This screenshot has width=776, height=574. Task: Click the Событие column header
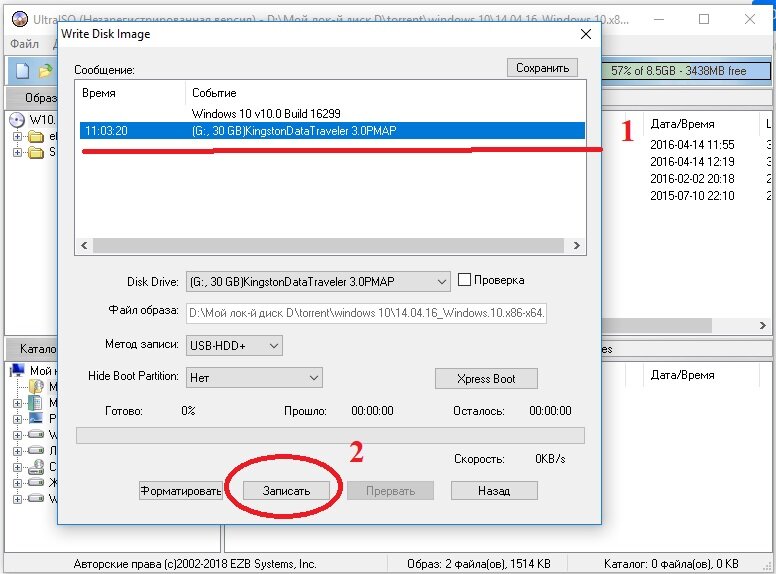click(x=214, y=93)
